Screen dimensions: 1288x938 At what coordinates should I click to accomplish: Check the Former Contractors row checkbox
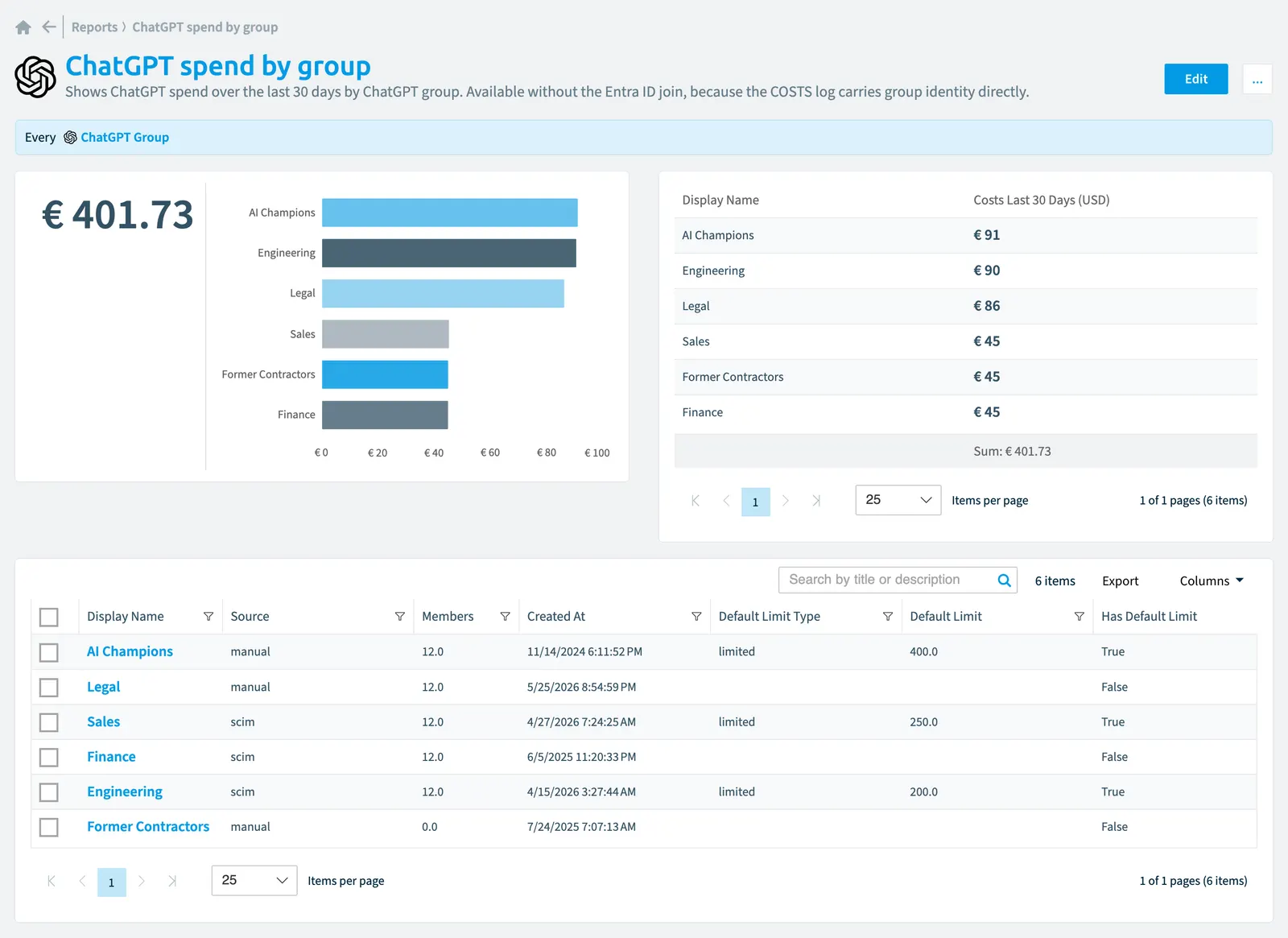pyautogui.click(x=49, y=827)
